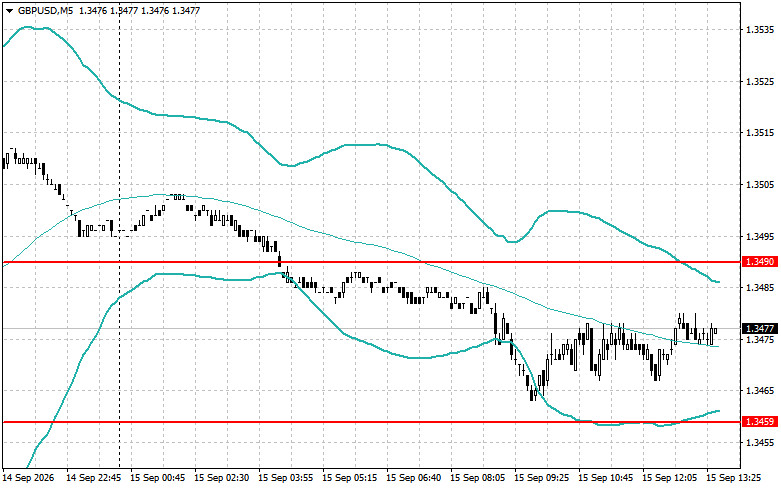Click the GBPUSD,M5 chart title text
The image size is (781, 489).
pos(46,10)
